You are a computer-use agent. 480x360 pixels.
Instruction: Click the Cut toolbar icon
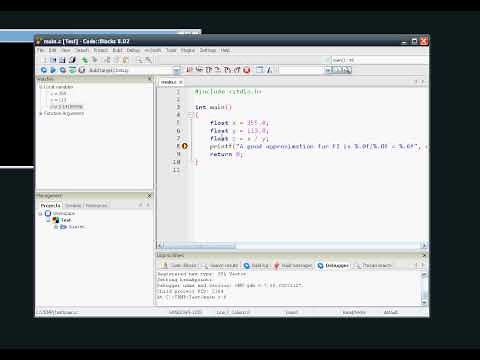click(x=107, y=60)
